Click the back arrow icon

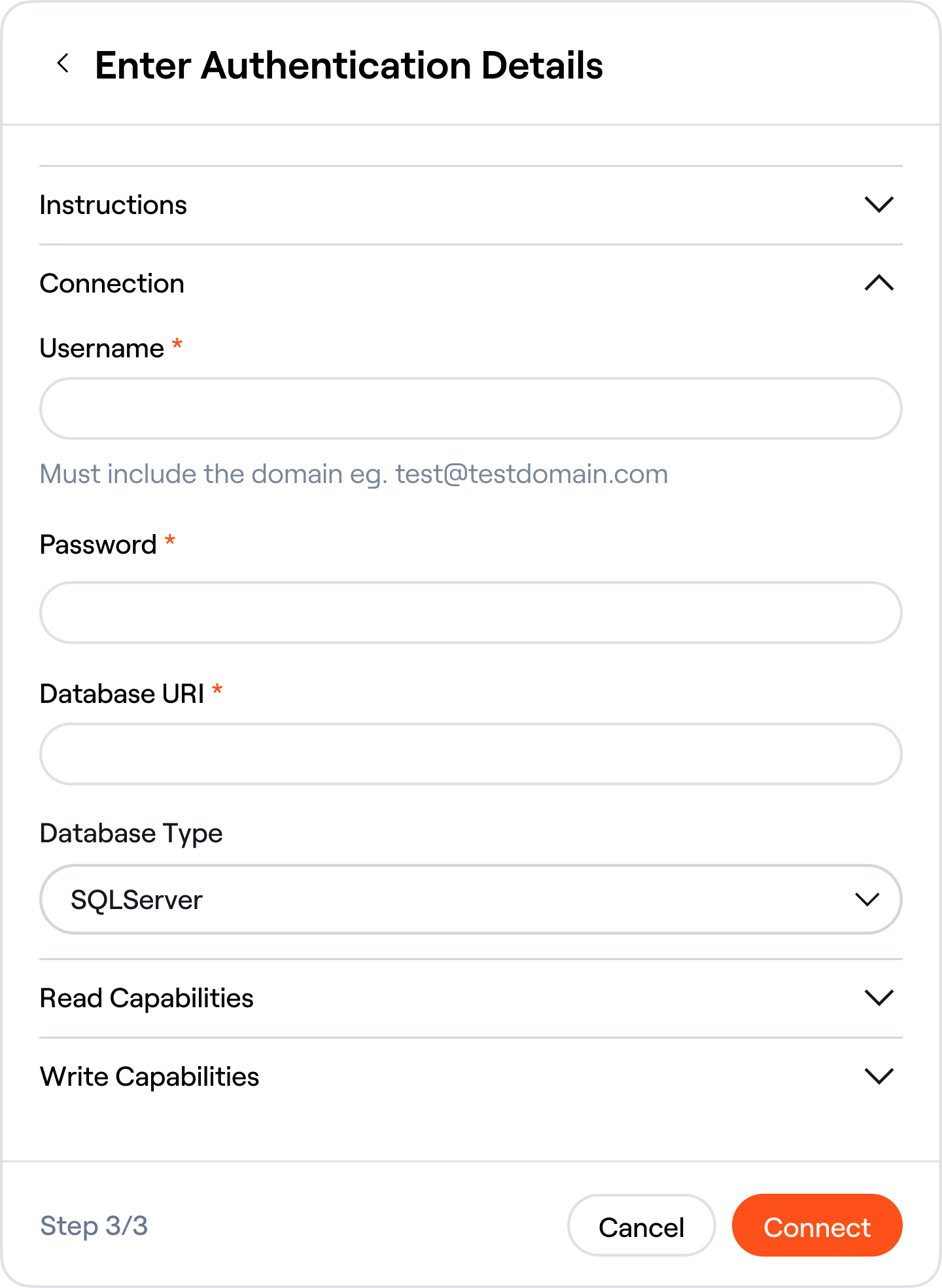pos(63,64)
